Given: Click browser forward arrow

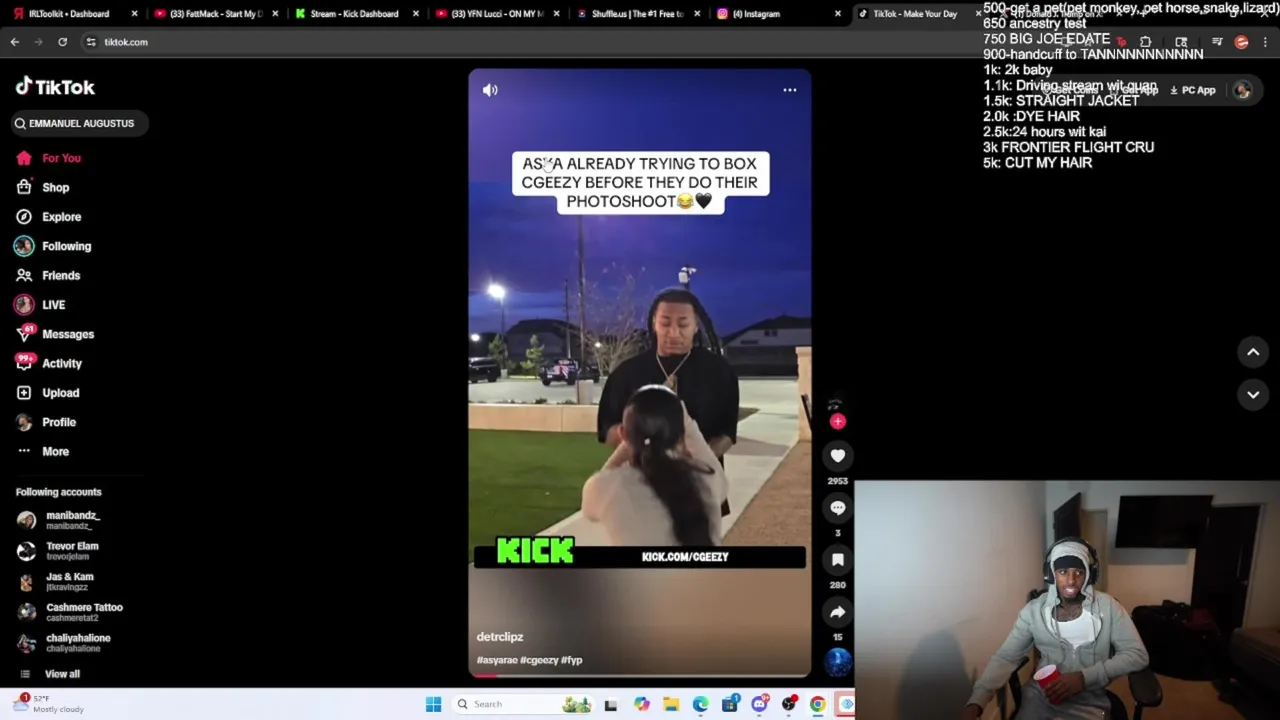Looking at the screenshot, I should [x=38, y=42].
